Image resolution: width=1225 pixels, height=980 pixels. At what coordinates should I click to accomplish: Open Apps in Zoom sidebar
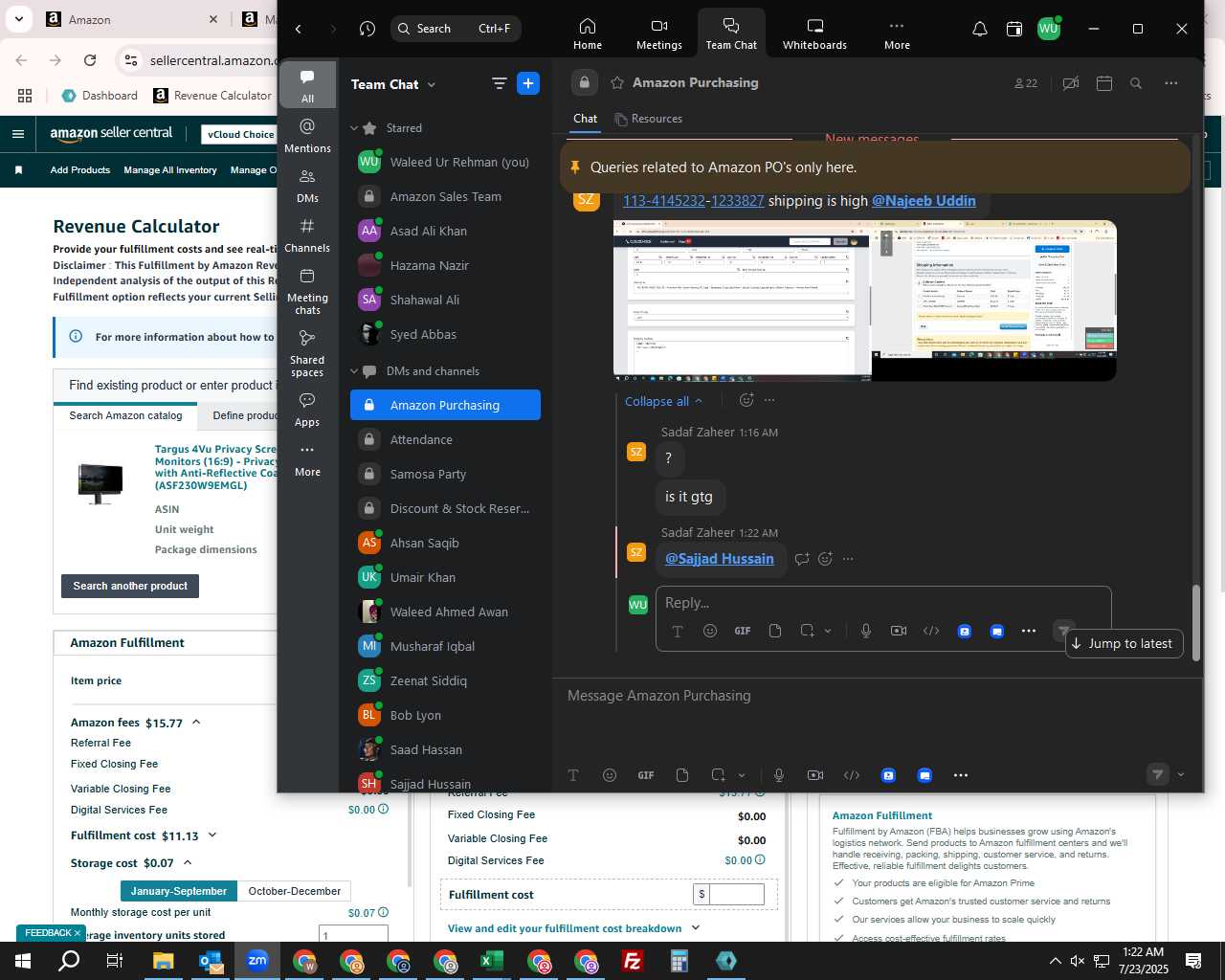coord(307,410)
